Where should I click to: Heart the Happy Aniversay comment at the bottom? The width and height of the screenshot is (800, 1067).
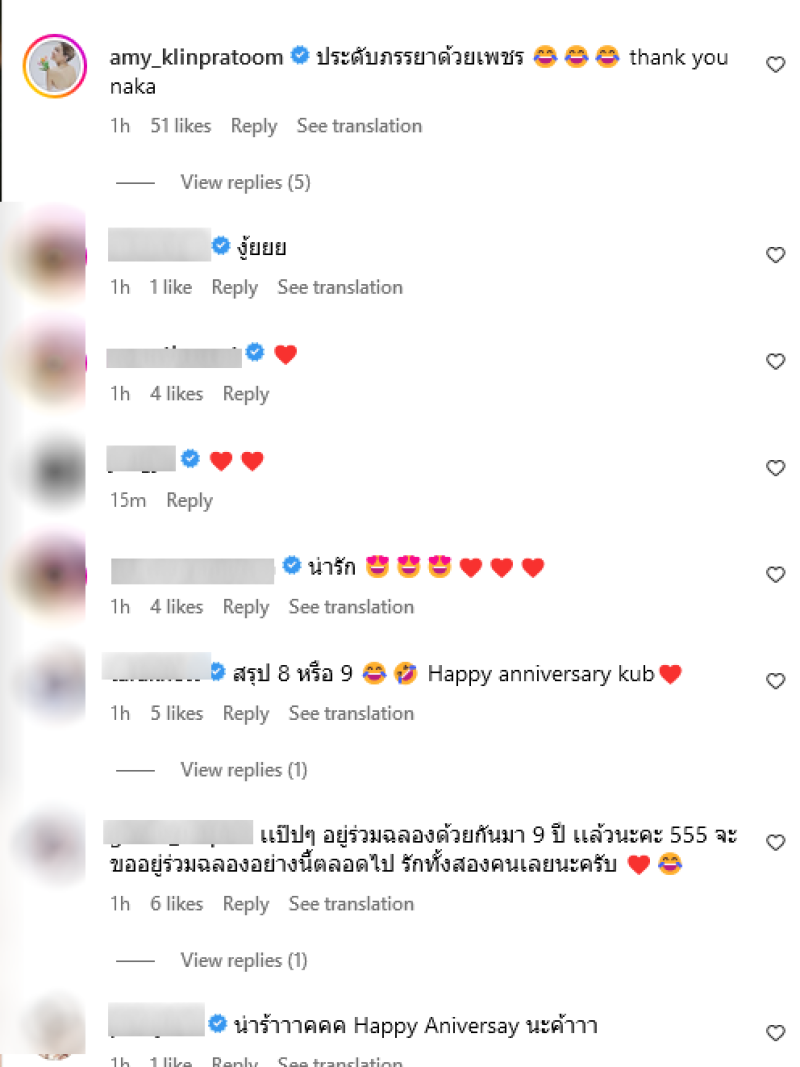(776, 1033)
